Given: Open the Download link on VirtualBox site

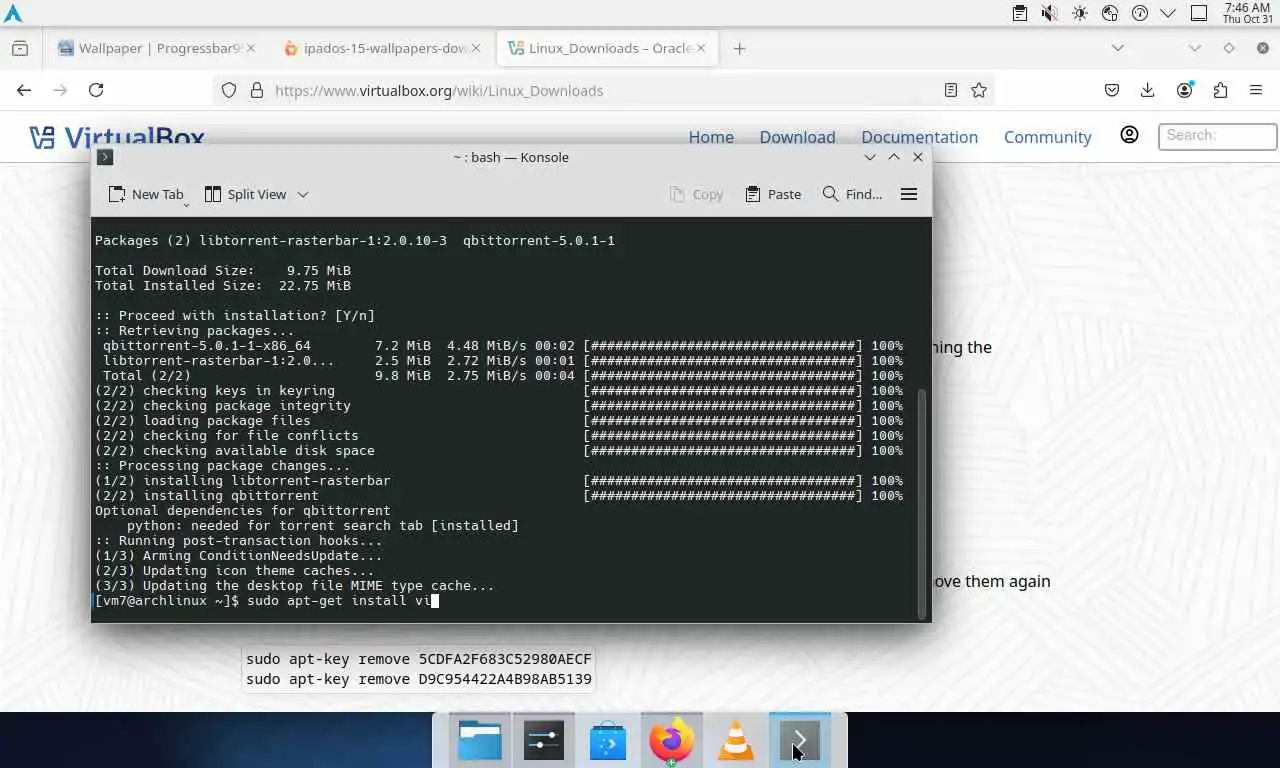Looking at the screenshot, I should (797, 137).
